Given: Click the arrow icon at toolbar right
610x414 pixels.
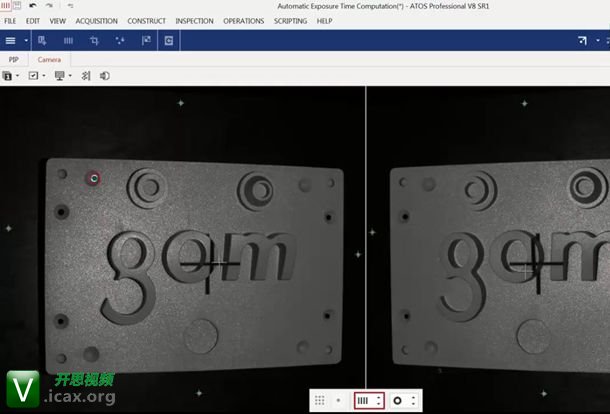Looking at the screenshot, I should coord(582,40).
